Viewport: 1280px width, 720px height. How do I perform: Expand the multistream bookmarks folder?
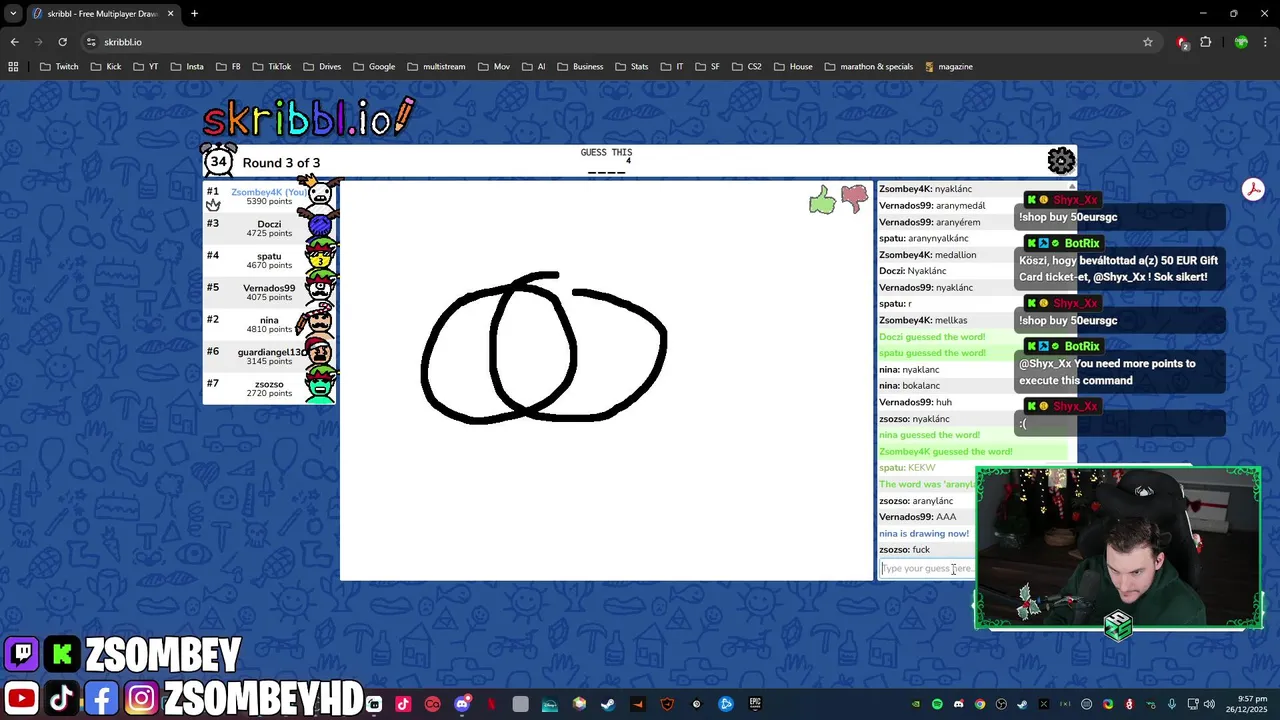point(436,67)
